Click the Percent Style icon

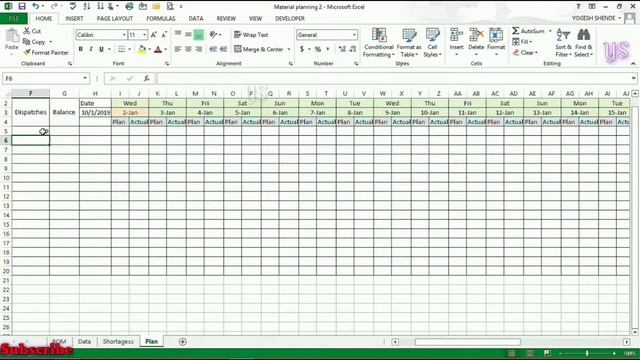(x=318, y=49)
